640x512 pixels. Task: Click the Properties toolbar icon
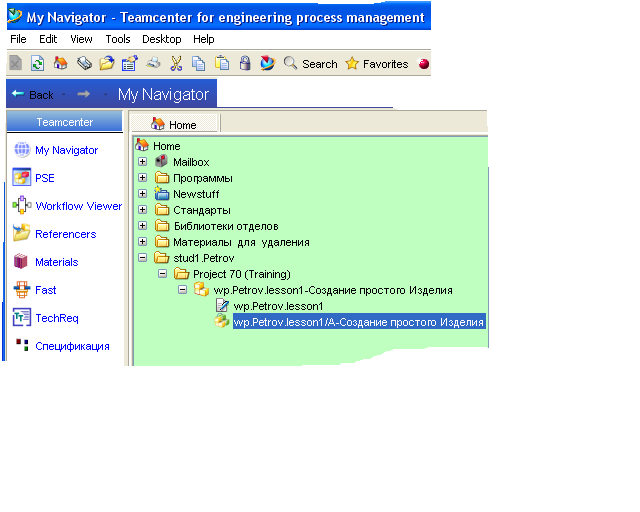[130, 63]
